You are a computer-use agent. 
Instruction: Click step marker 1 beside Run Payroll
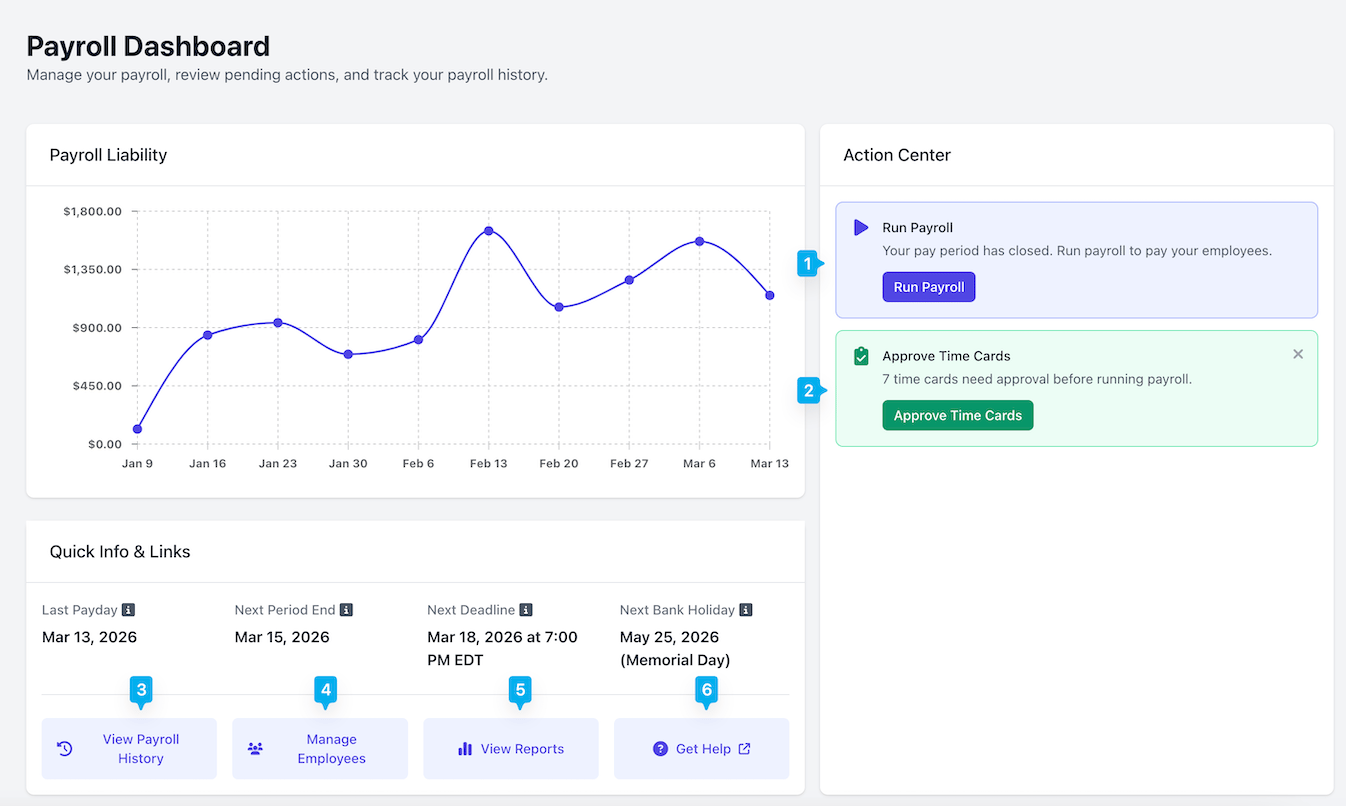[x=808, y=263]
